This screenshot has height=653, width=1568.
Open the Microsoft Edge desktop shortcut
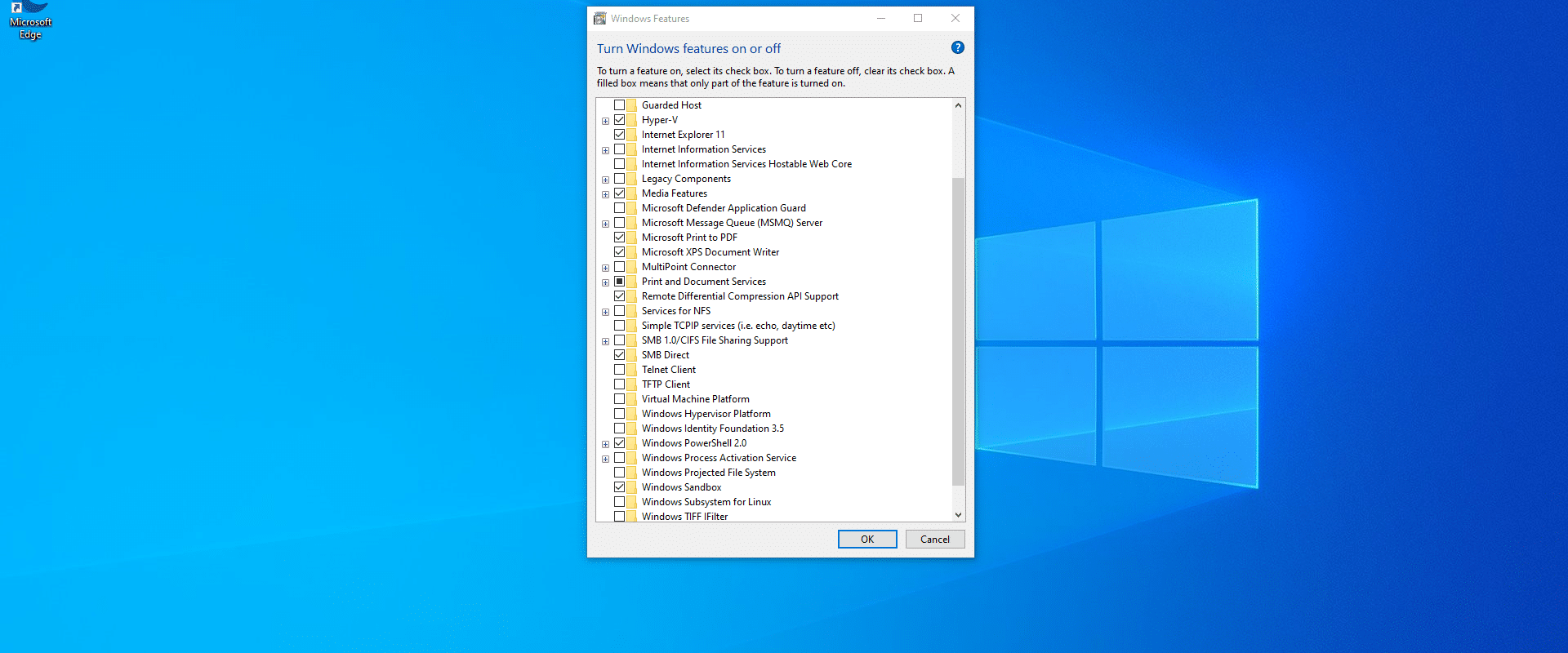pyautogui.click(x=30, y=20)
